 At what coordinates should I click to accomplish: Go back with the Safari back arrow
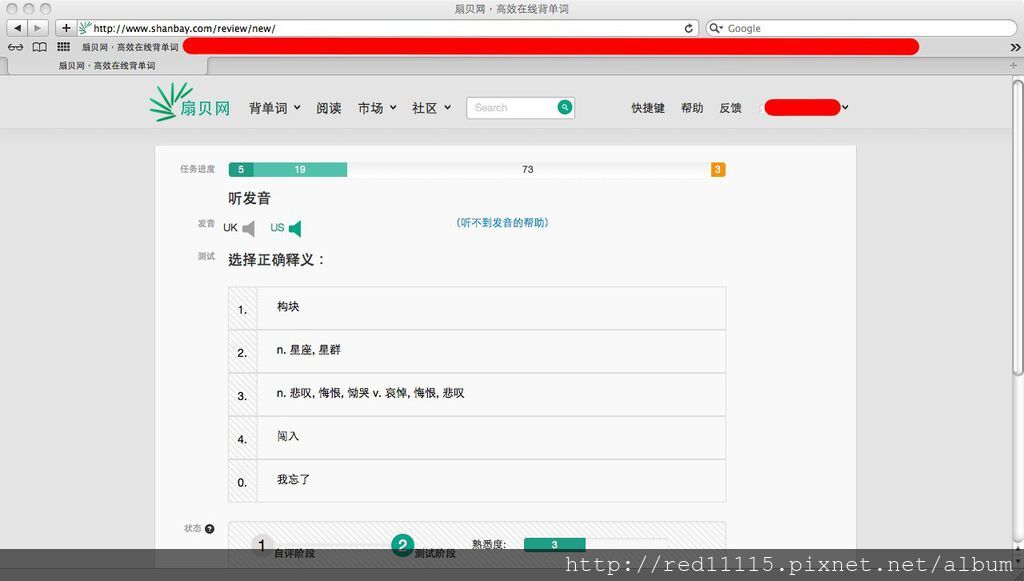[17, 28]
